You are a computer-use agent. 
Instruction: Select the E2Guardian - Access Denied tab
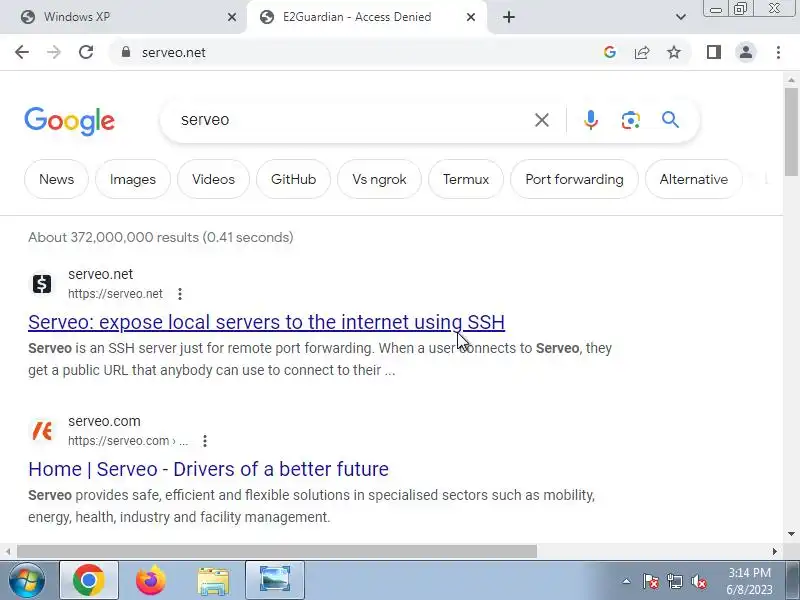tap(367, 17)
